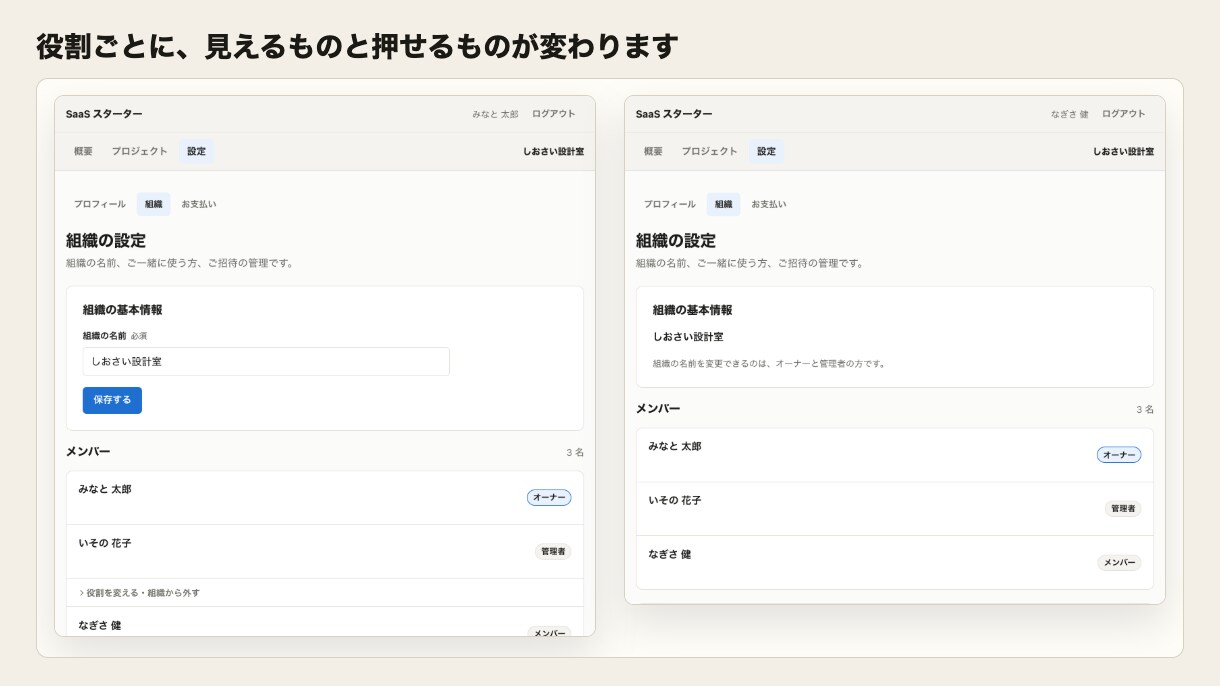
Task: Select 設定 tab in left window
Action: pyautogui.click(x=196, y=152)
